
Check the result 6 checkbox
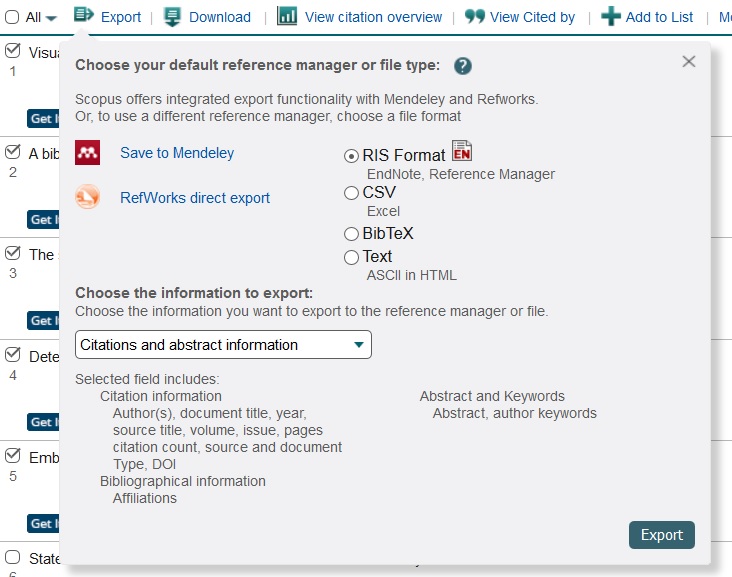12,557
